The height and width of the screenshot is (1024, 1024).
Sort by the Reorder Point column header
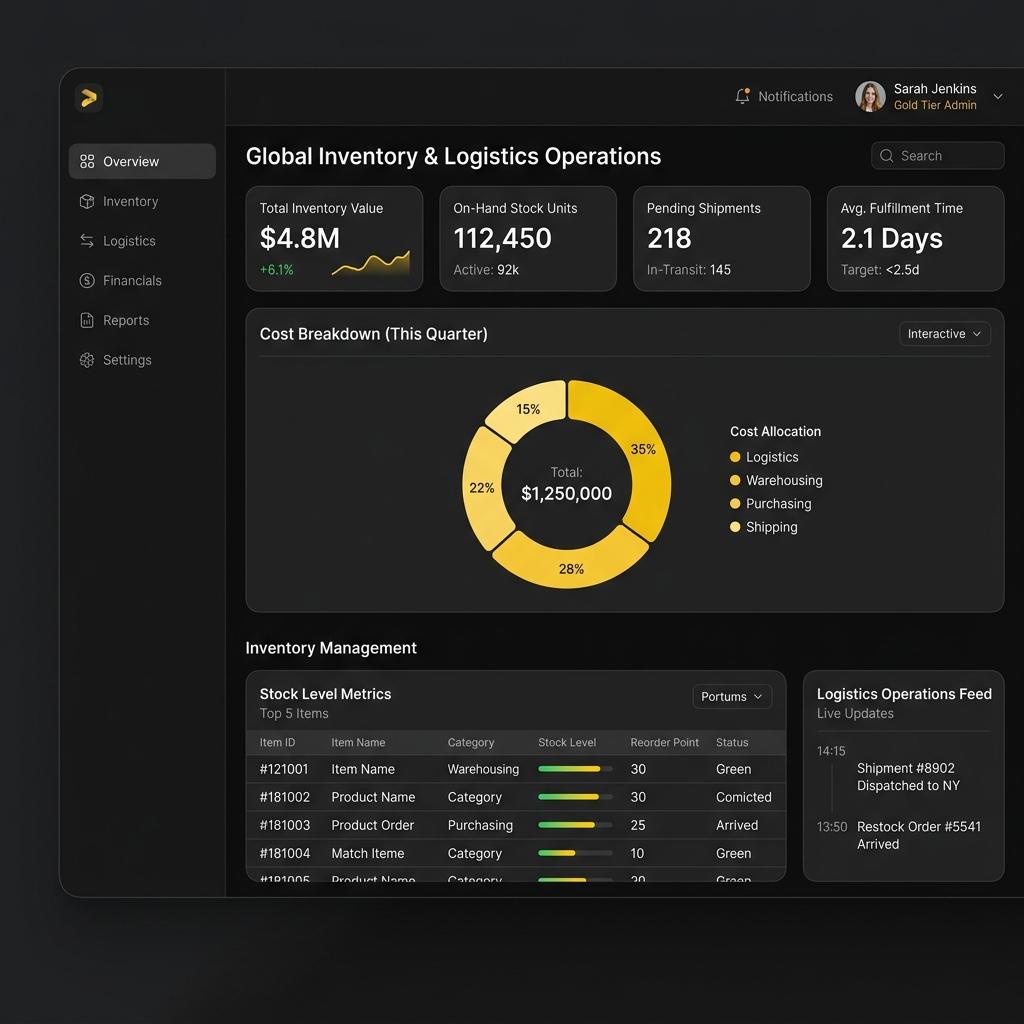tap(664, 743)
